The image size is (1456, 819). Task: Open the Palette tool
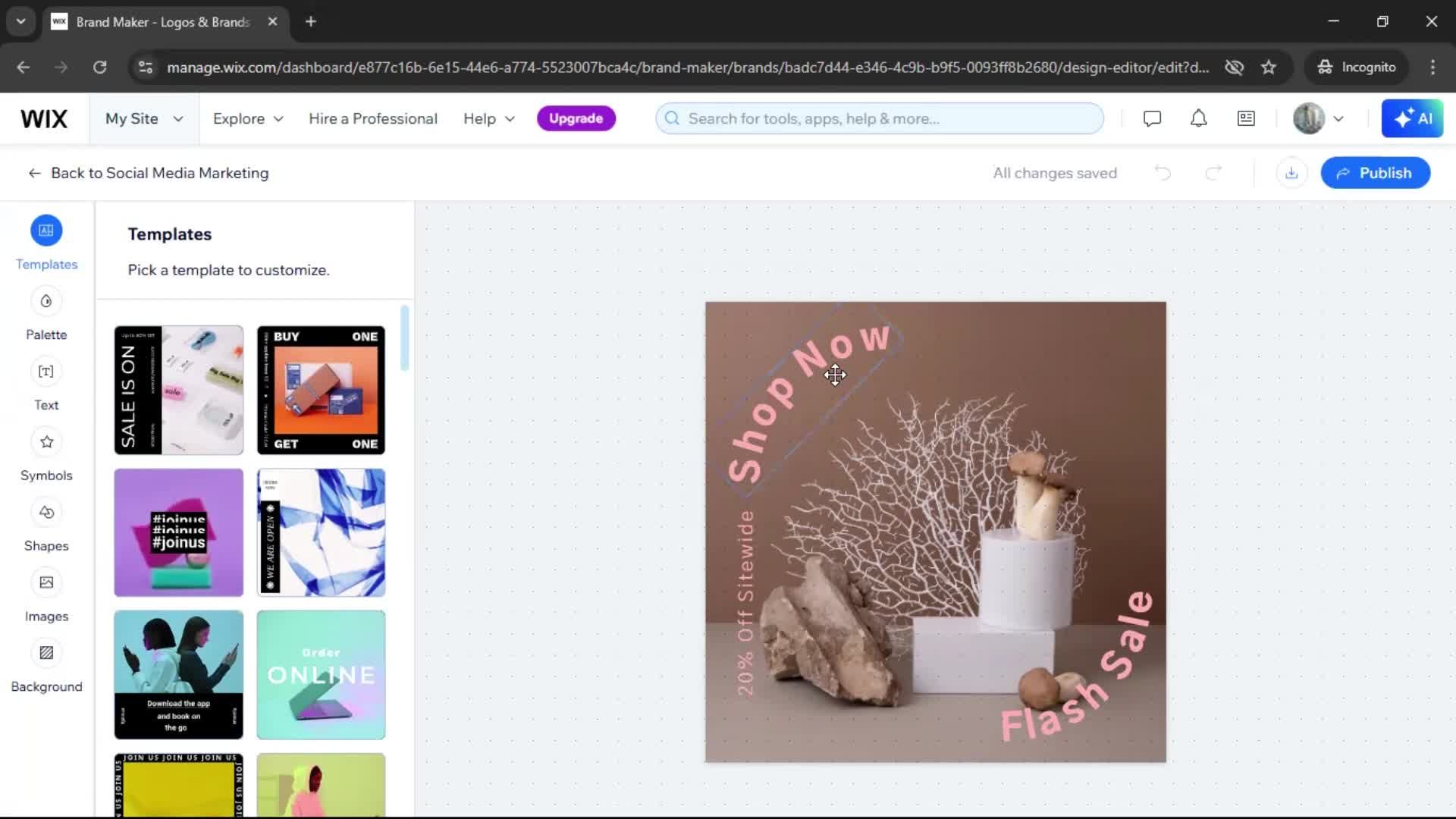click(x=46, y=301)
